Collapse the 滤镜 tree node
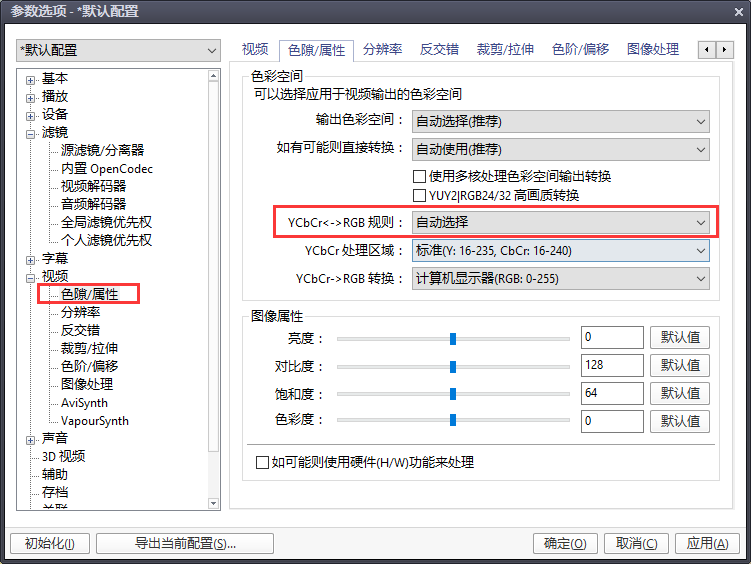The image size is (751, 564). (x=30, y=135)
